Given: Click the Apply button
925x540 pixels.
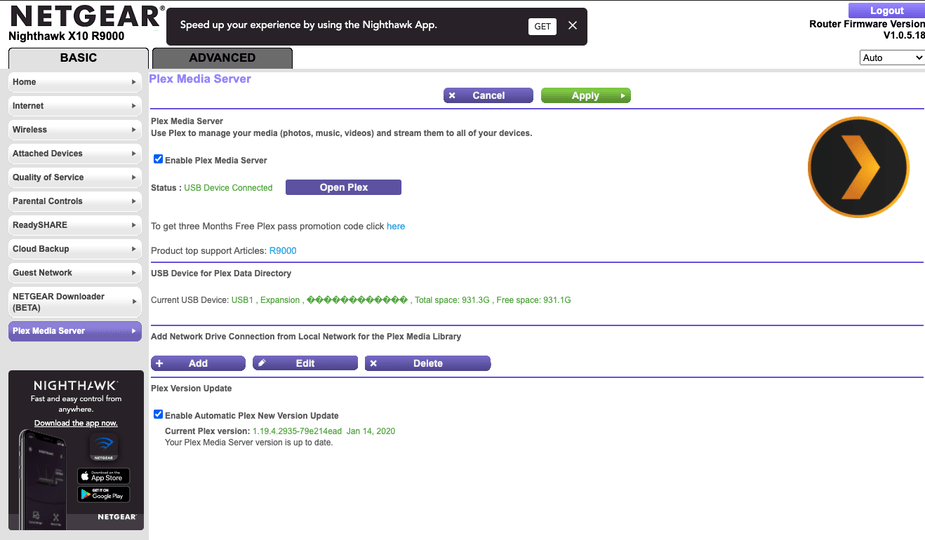Looking at the screenshot, I should click(586, 96).
